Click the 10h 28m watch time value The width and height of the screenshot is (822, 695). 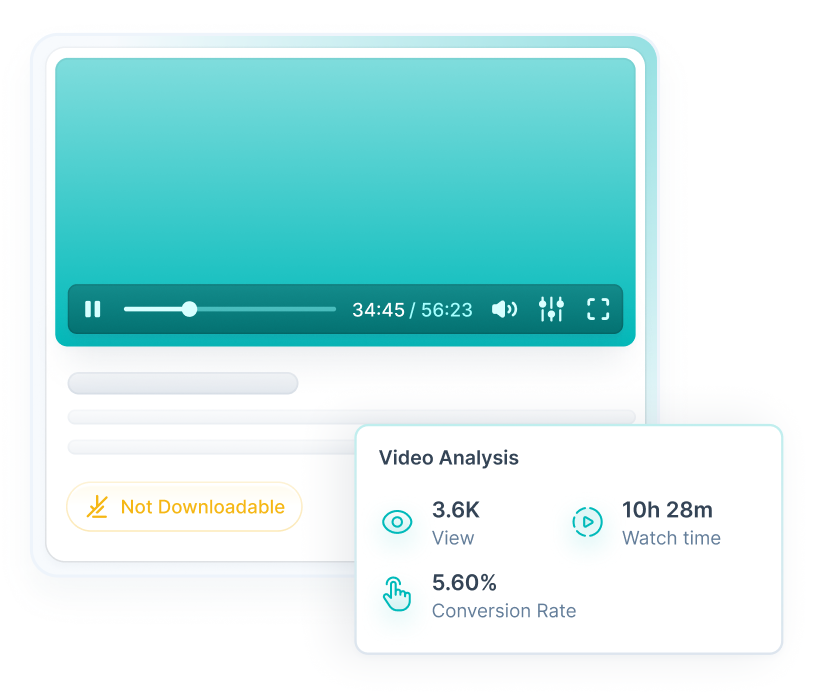tap(667, 510)
